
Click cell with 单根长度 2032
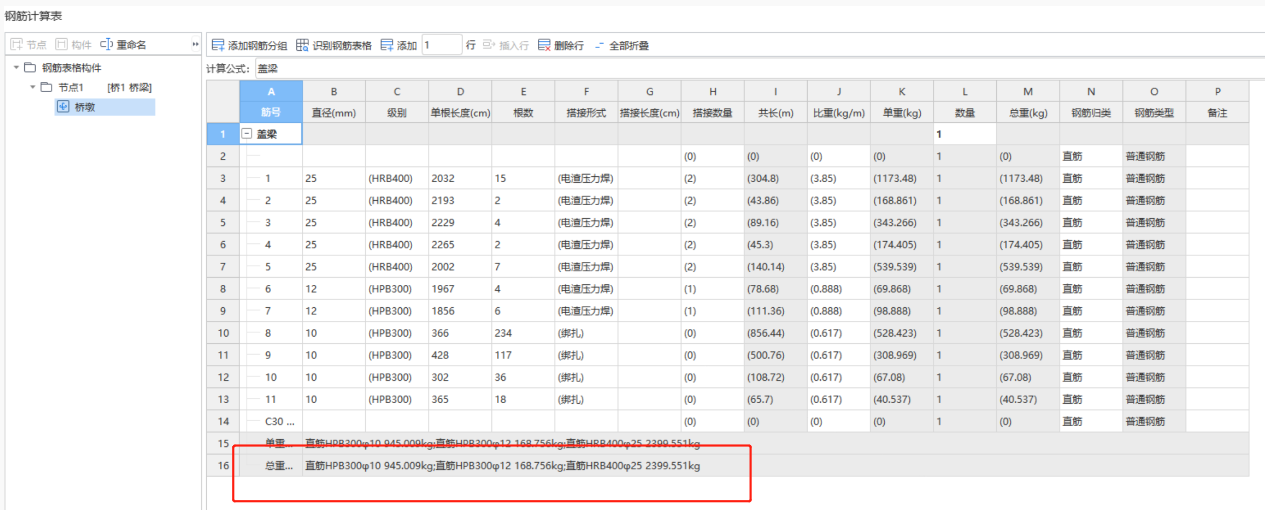[x=459, y=178]
